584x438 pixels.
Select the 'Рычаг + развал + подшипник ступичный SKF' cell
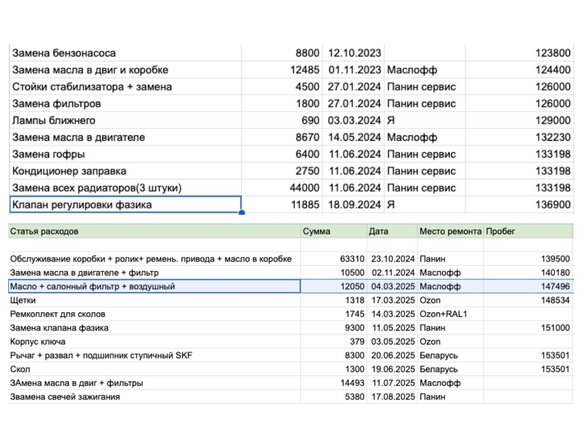tap(154, 355)
